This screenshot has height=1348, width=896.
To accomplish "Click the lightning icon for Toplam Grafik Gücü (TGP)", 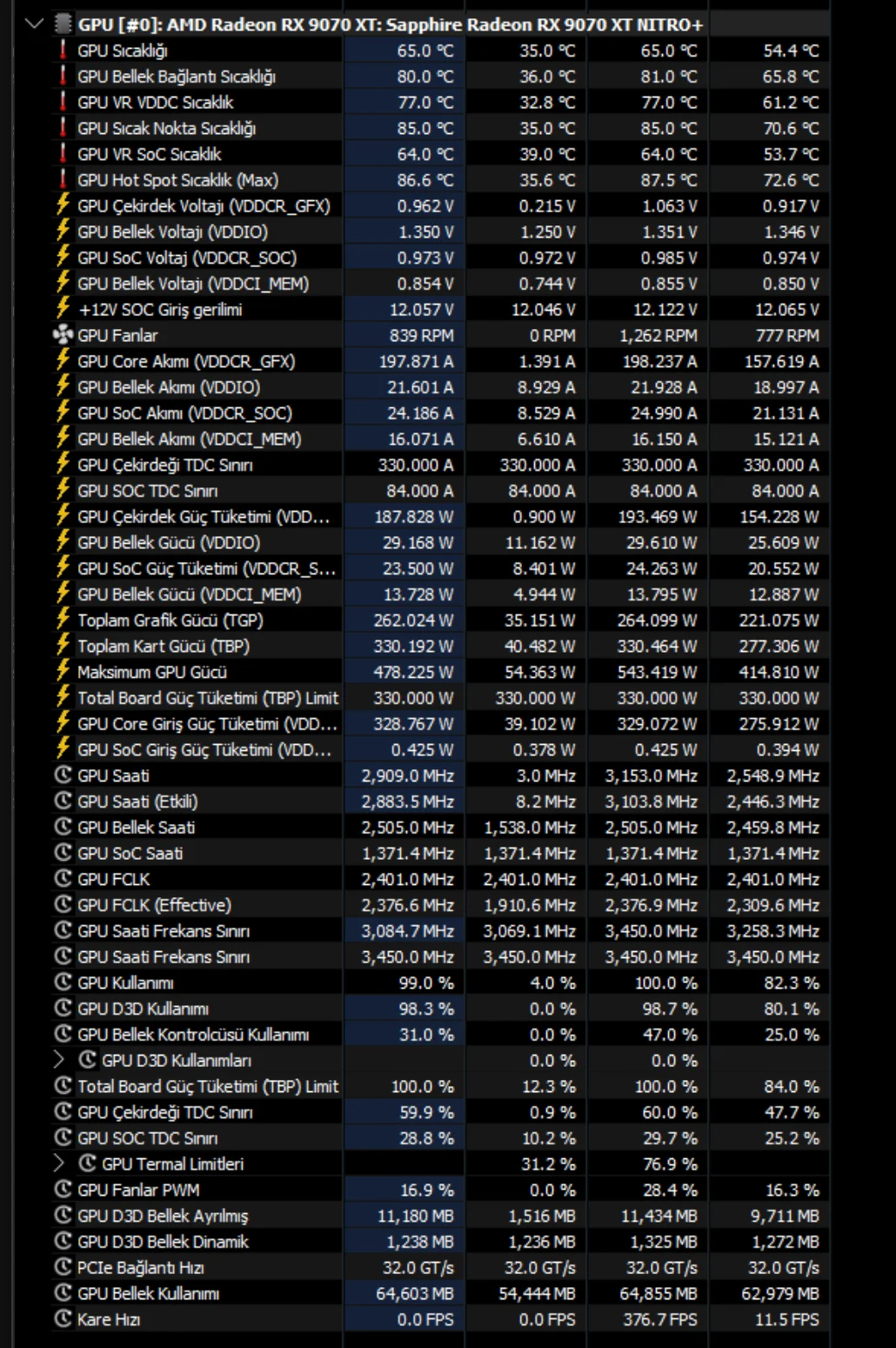I will click(63, 620).
